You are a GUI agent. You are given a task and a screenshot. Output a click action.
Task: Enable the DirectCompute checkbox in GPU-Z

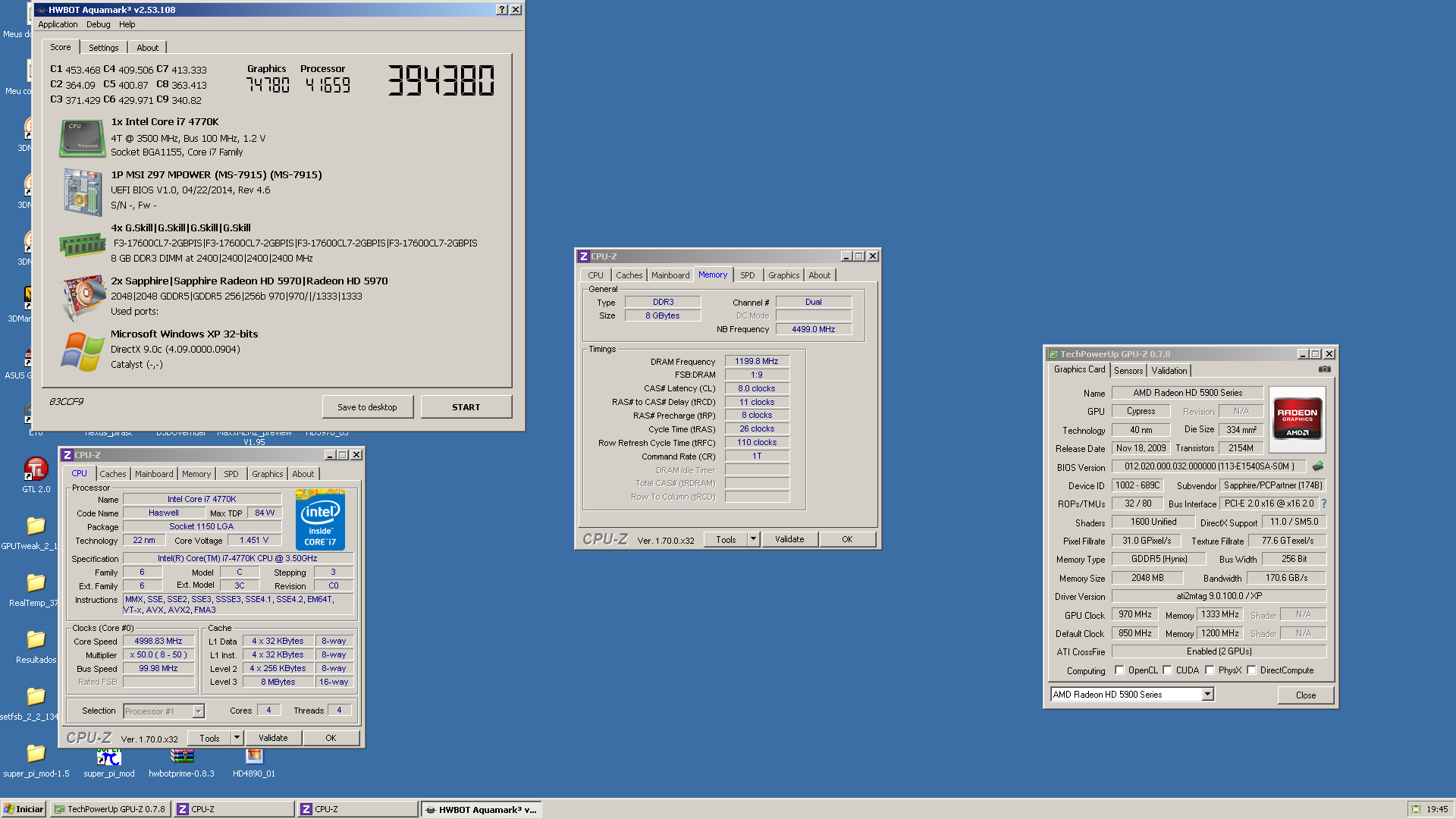[x=1251, y=670]
